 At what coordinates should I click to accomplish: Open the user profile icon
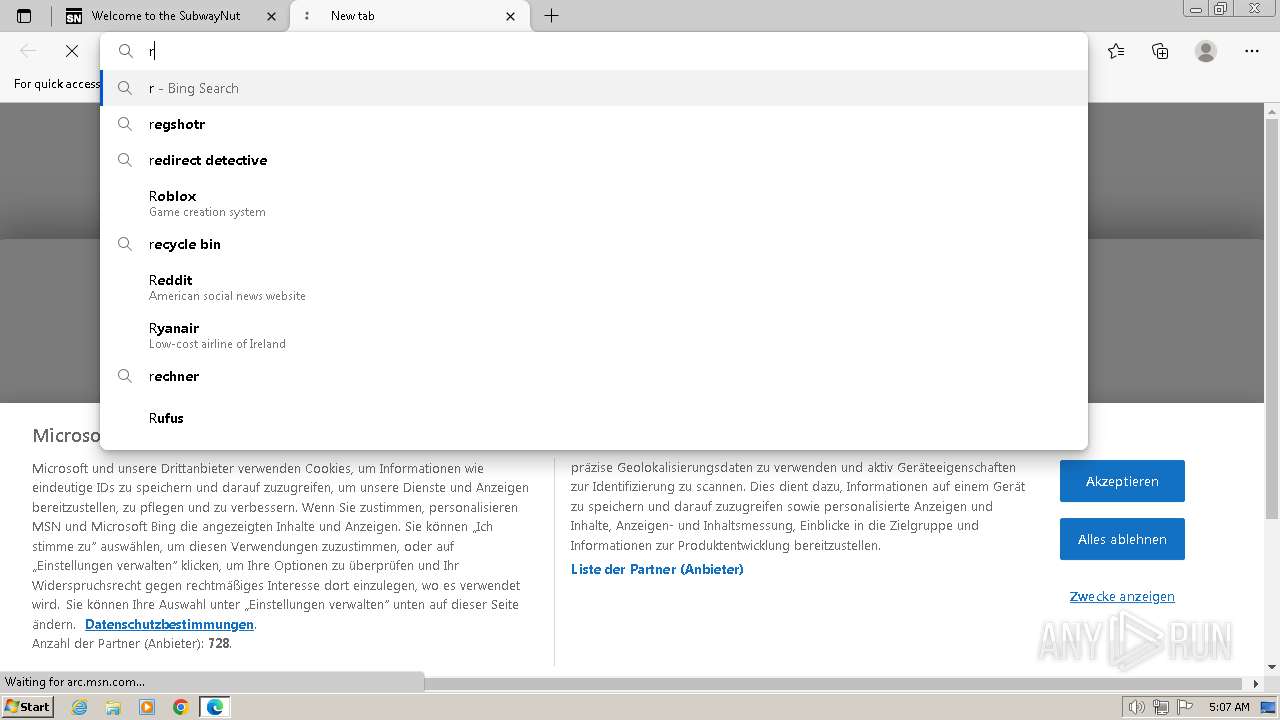click(x=1206, y=51)
